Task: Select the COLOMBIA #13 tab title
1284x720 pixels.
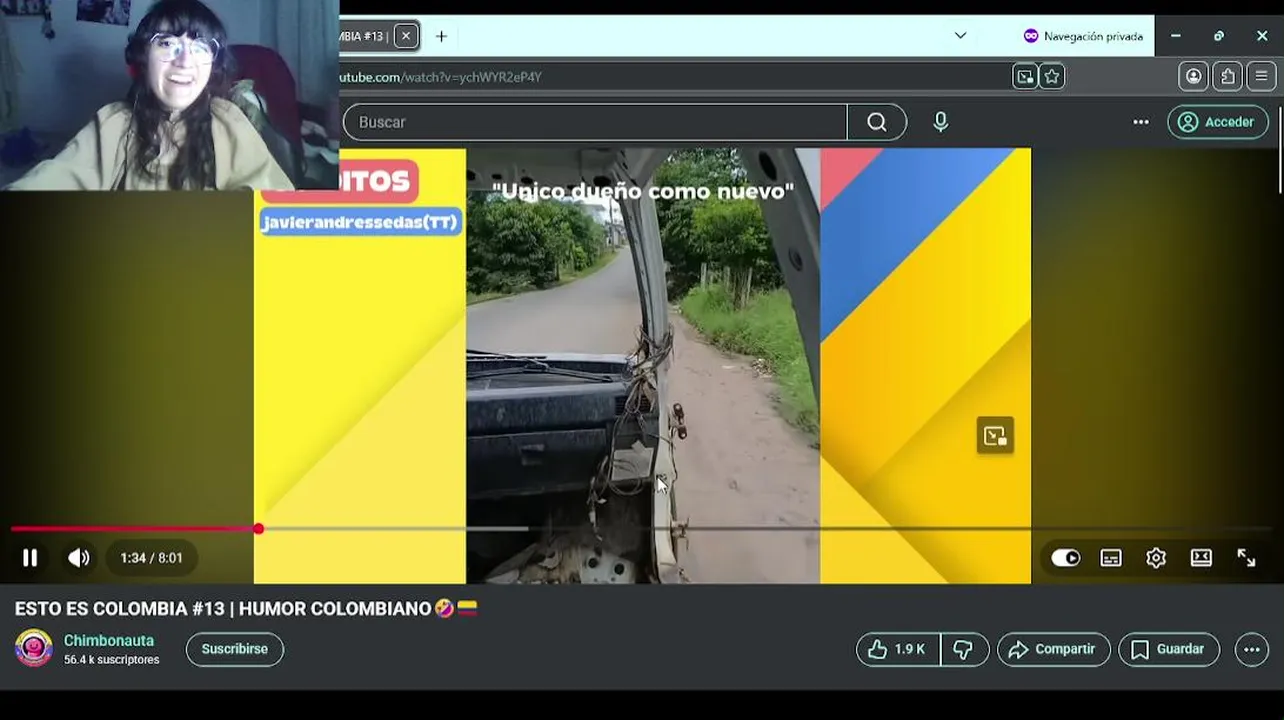Action: (363, 36)
